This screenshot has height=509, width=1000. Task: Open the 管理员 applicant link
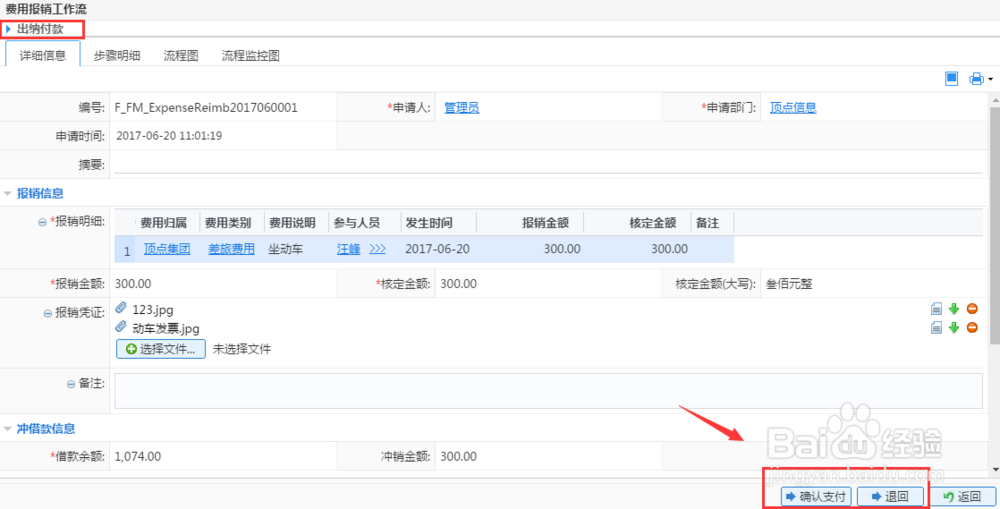pos(462,108)
